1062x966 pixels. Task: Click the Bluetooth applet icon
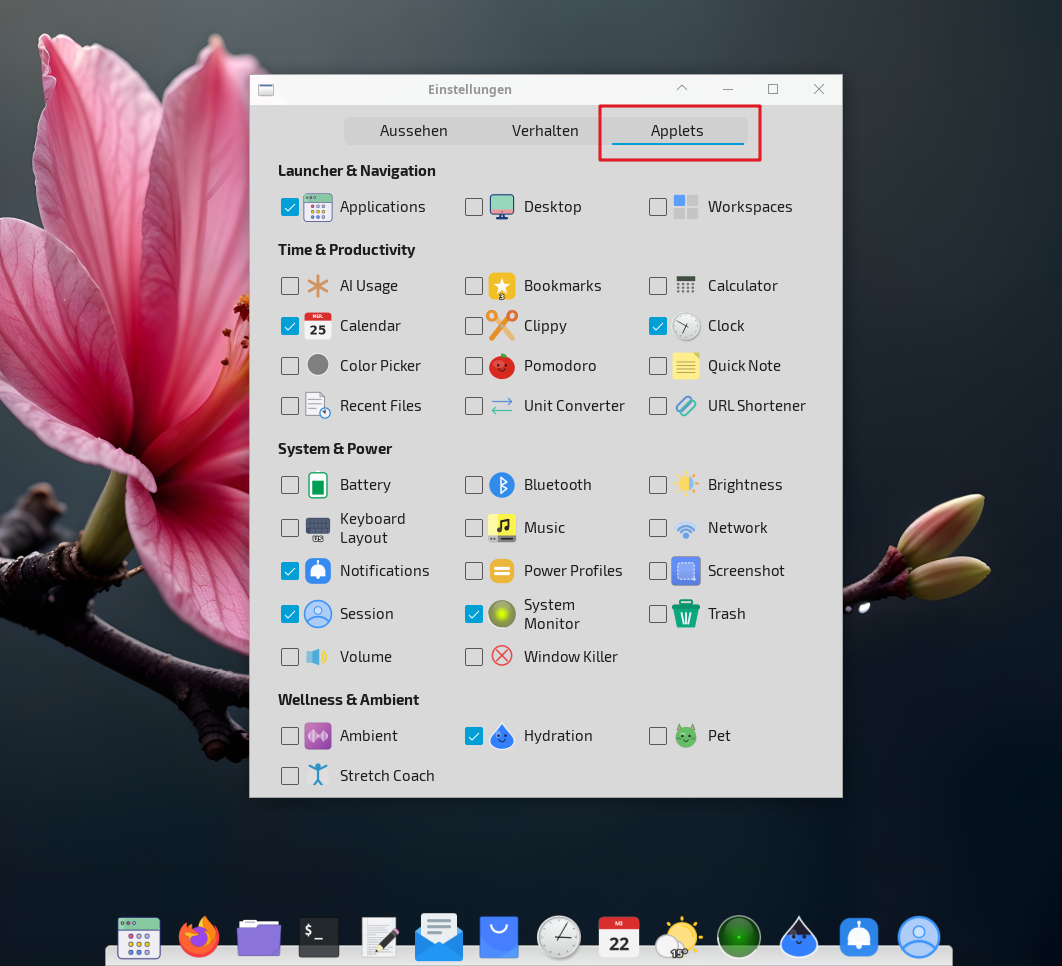click(x=502, y=485)
